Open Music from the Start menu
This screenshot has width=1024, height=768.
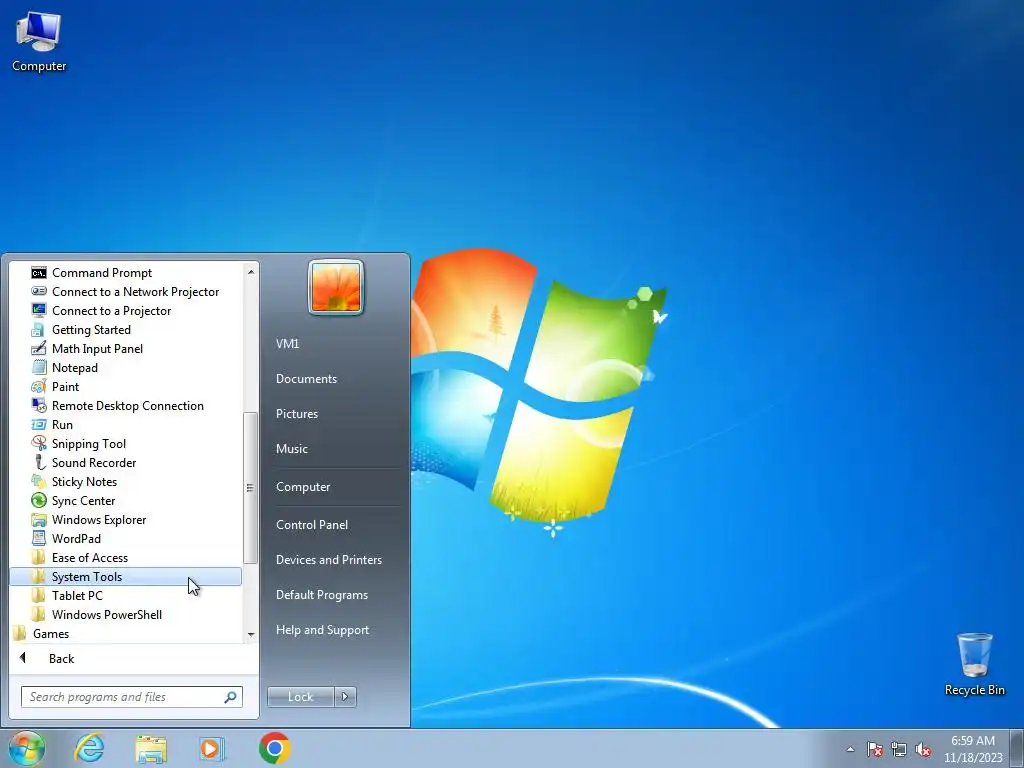coord(292,449)
